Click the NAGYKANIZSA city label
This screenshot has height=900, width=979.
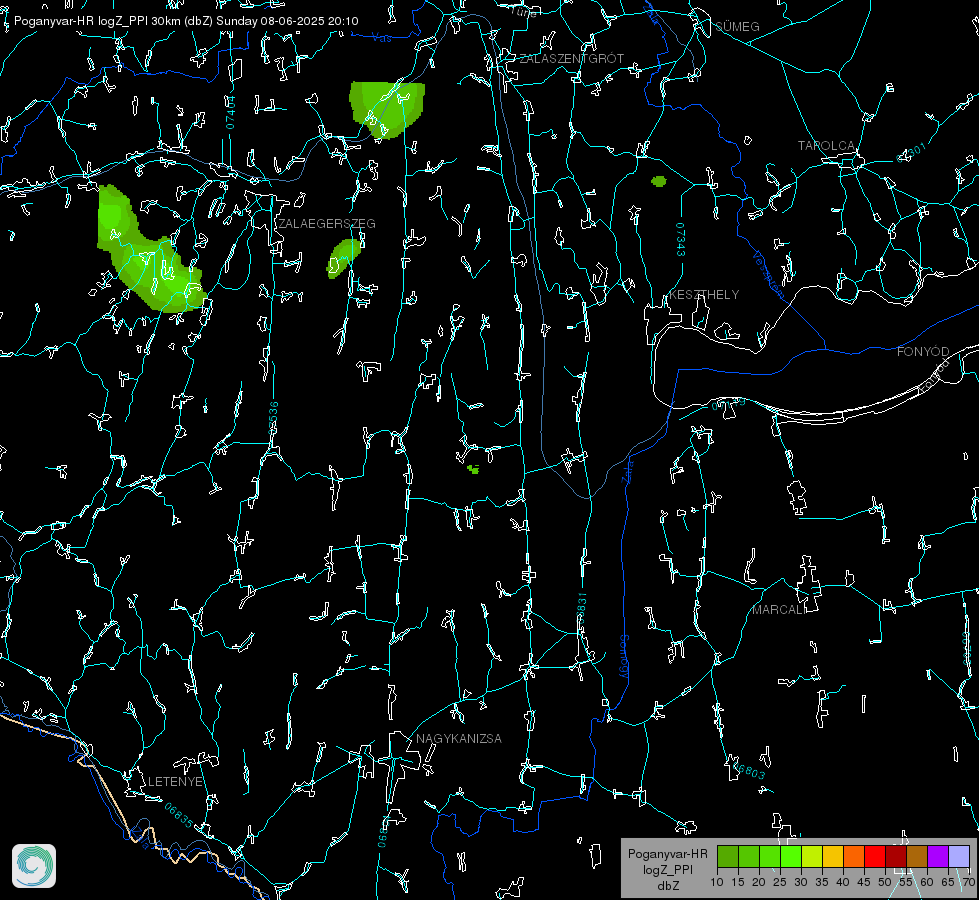459,738
